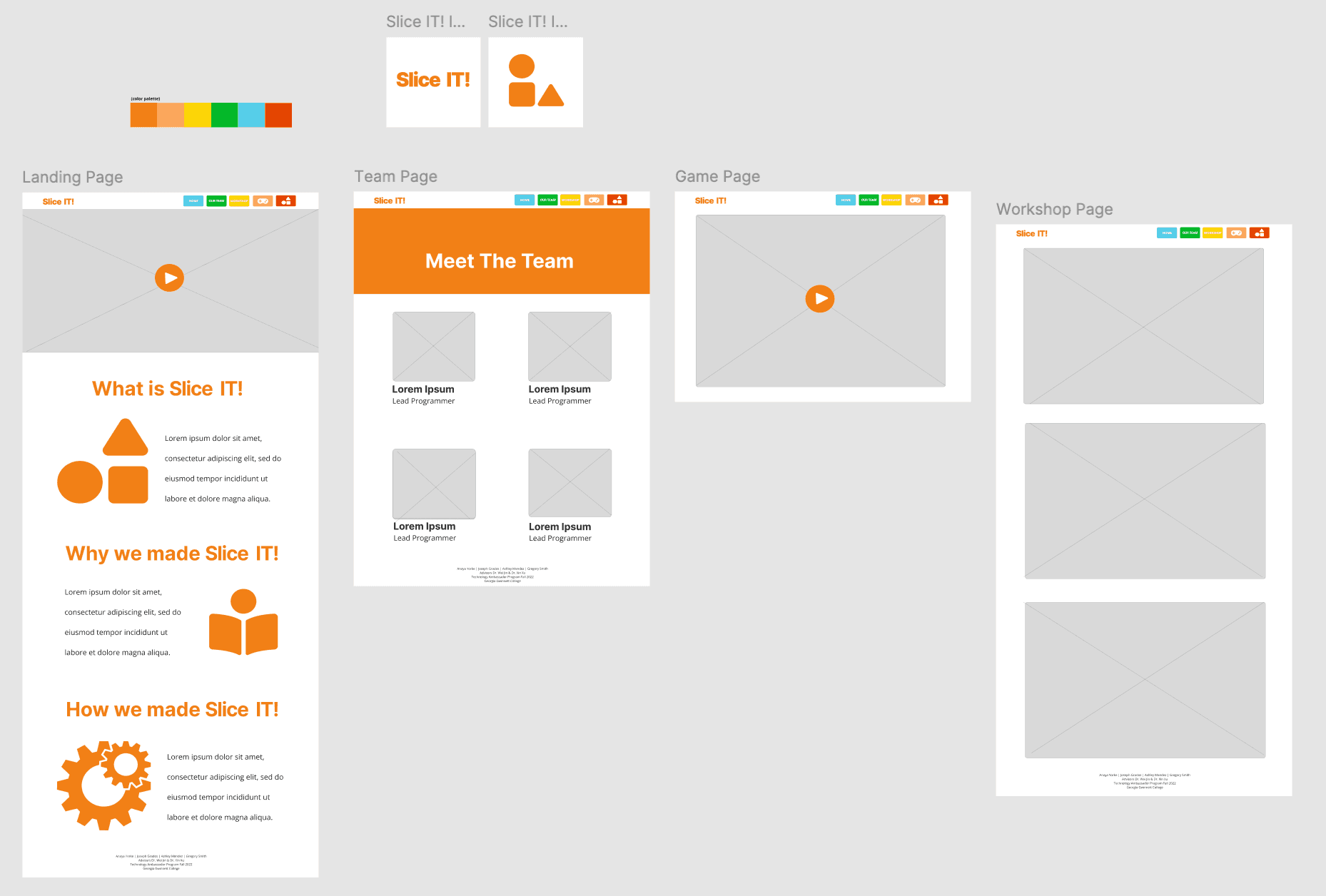Select the green swatch in color palette

point(224,115)
